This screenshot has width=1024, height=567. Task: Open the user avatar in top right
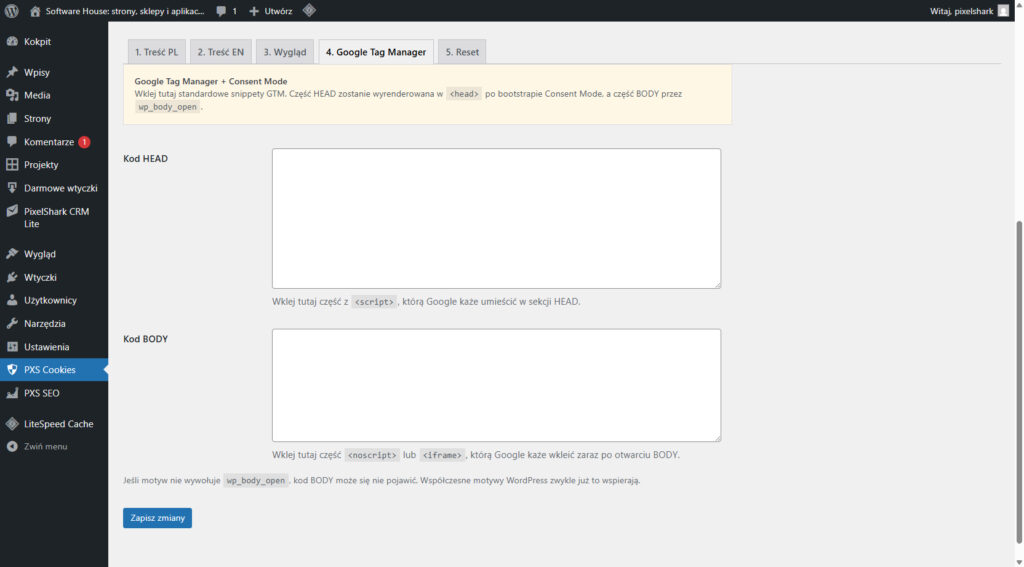point(1003,11)
